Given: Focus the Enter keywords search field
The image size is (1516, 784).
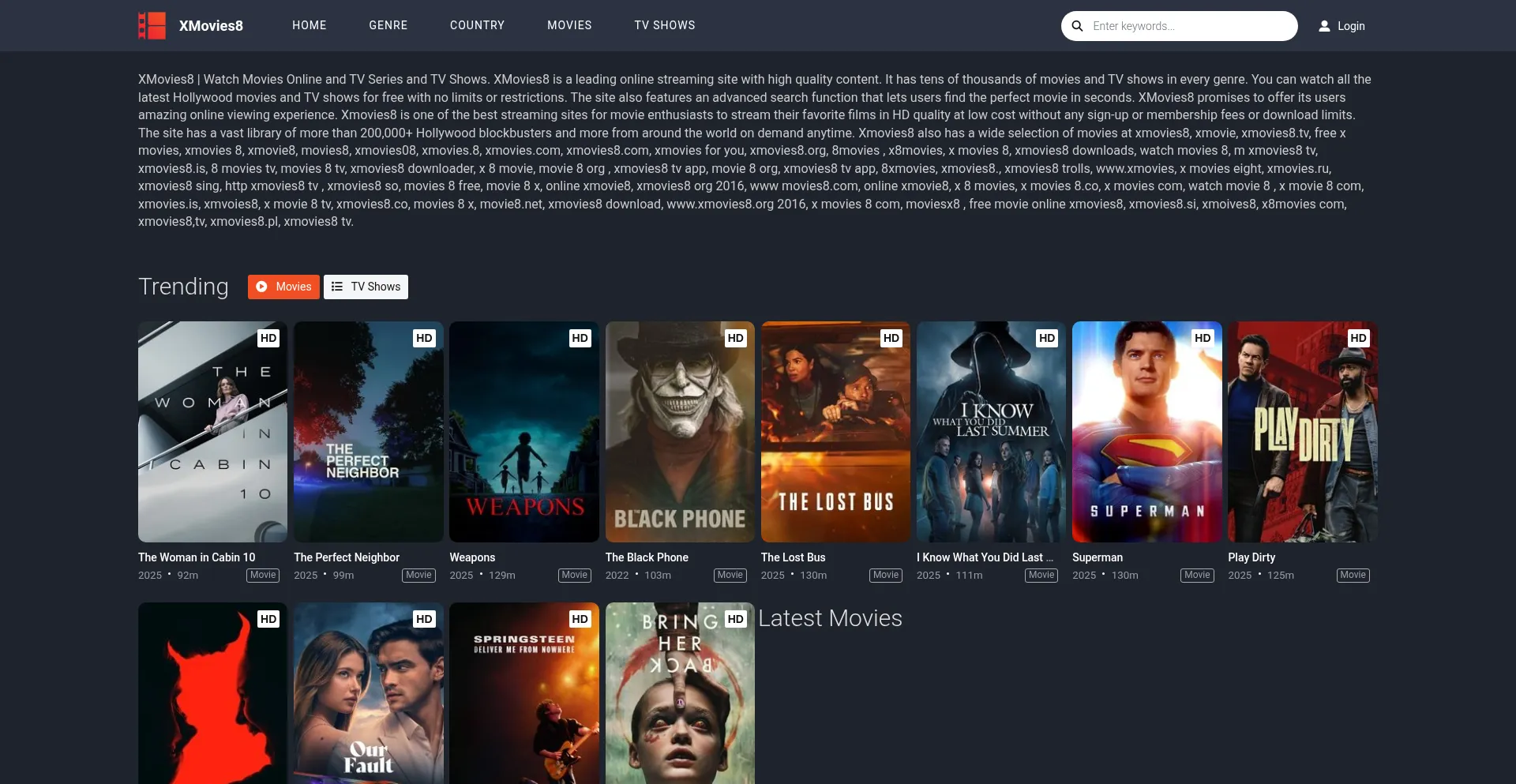Looking at the screenshot, I should point(1188,26).
